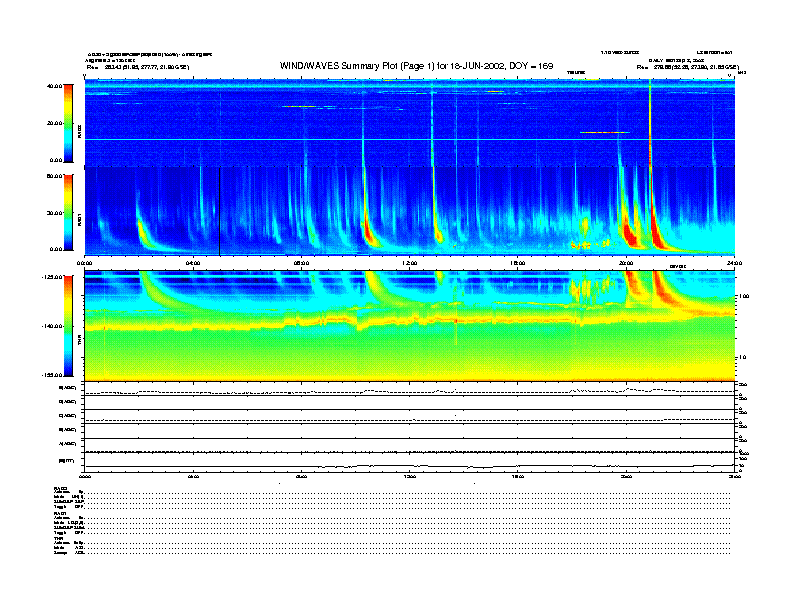Image resolution: width=792 pixels, height=612 pixels.
Task: Click the red horizontal streak in RAD2 panel
Action: pyautogui.click(x=605, y=132)
